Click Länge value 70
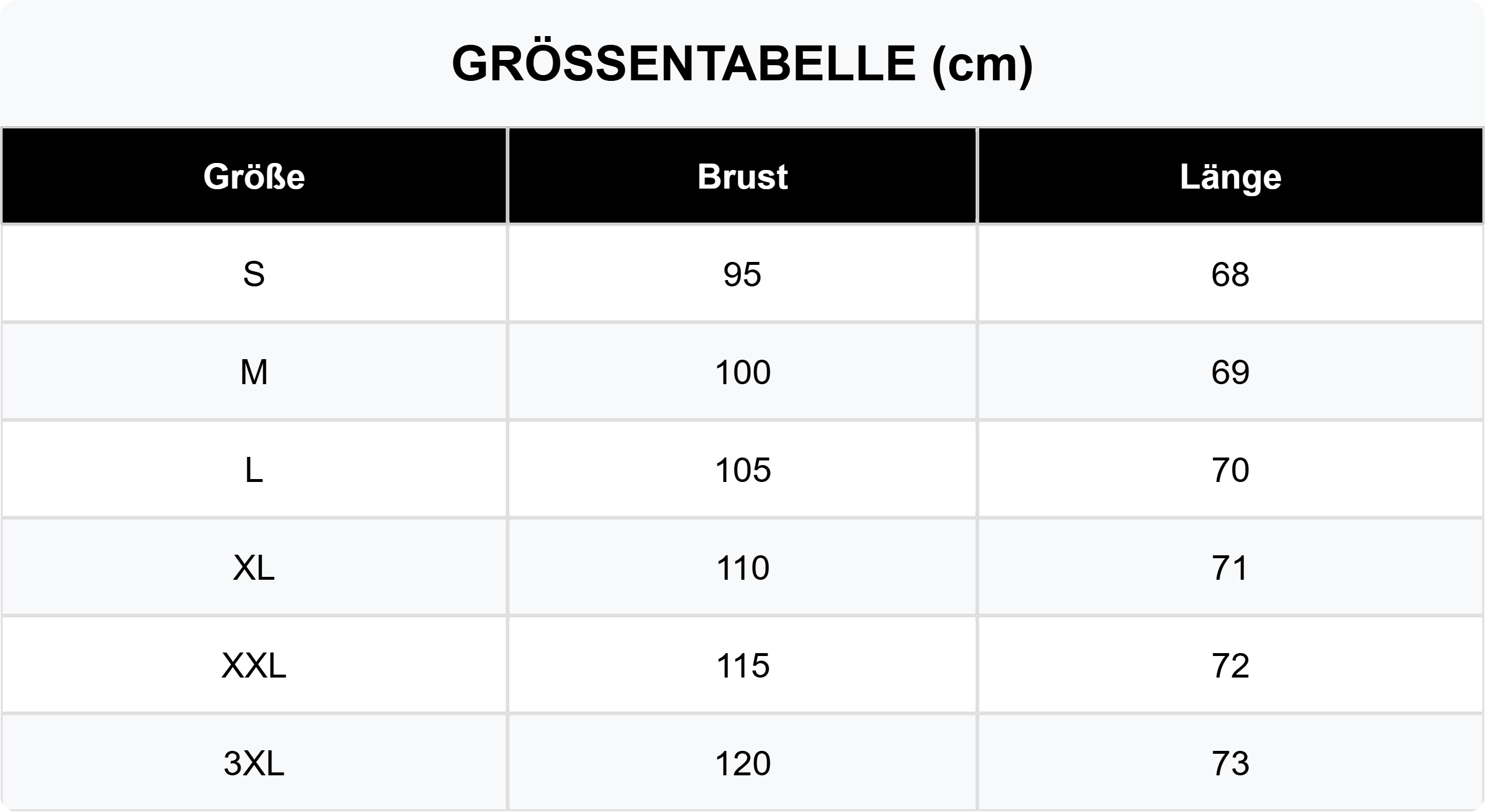 [1230, 470]
